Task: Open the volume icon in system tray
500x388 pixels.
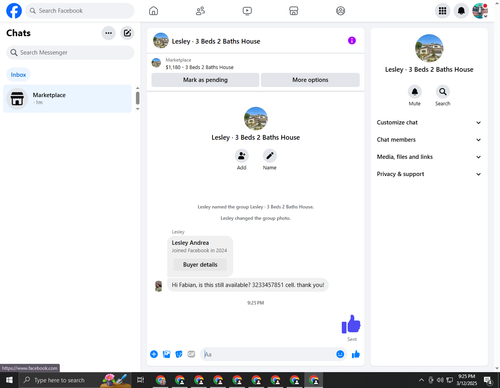Action: 440,380
